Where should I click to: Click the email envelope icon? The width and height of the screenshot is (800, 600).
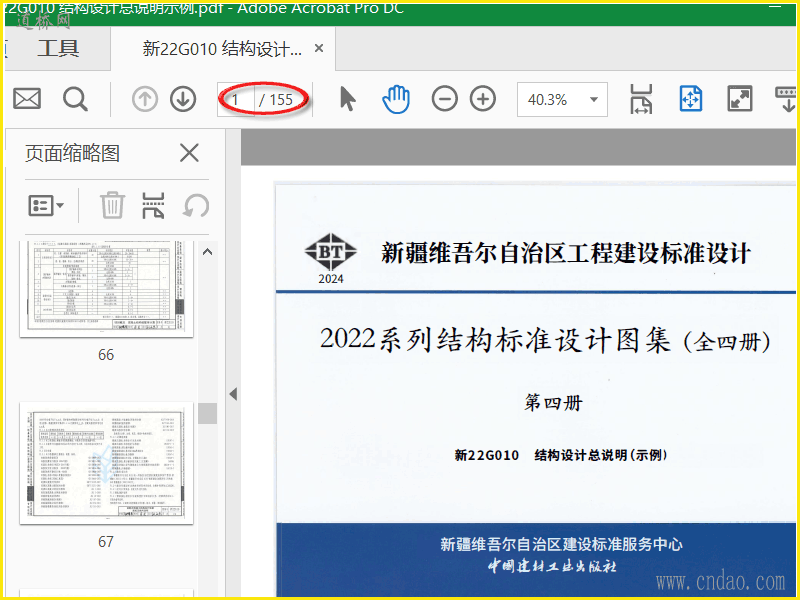pos(27,99)
